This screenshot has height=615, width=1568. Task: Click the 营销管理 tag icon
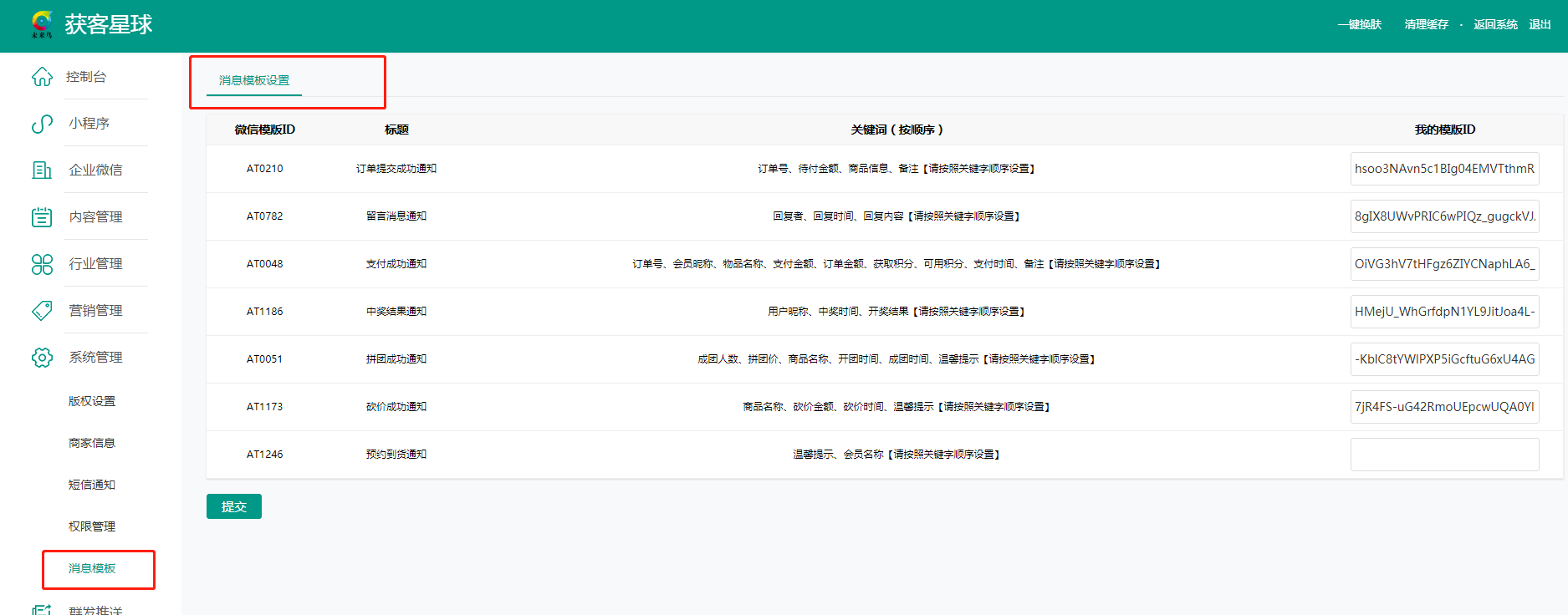tap(42, 311)
